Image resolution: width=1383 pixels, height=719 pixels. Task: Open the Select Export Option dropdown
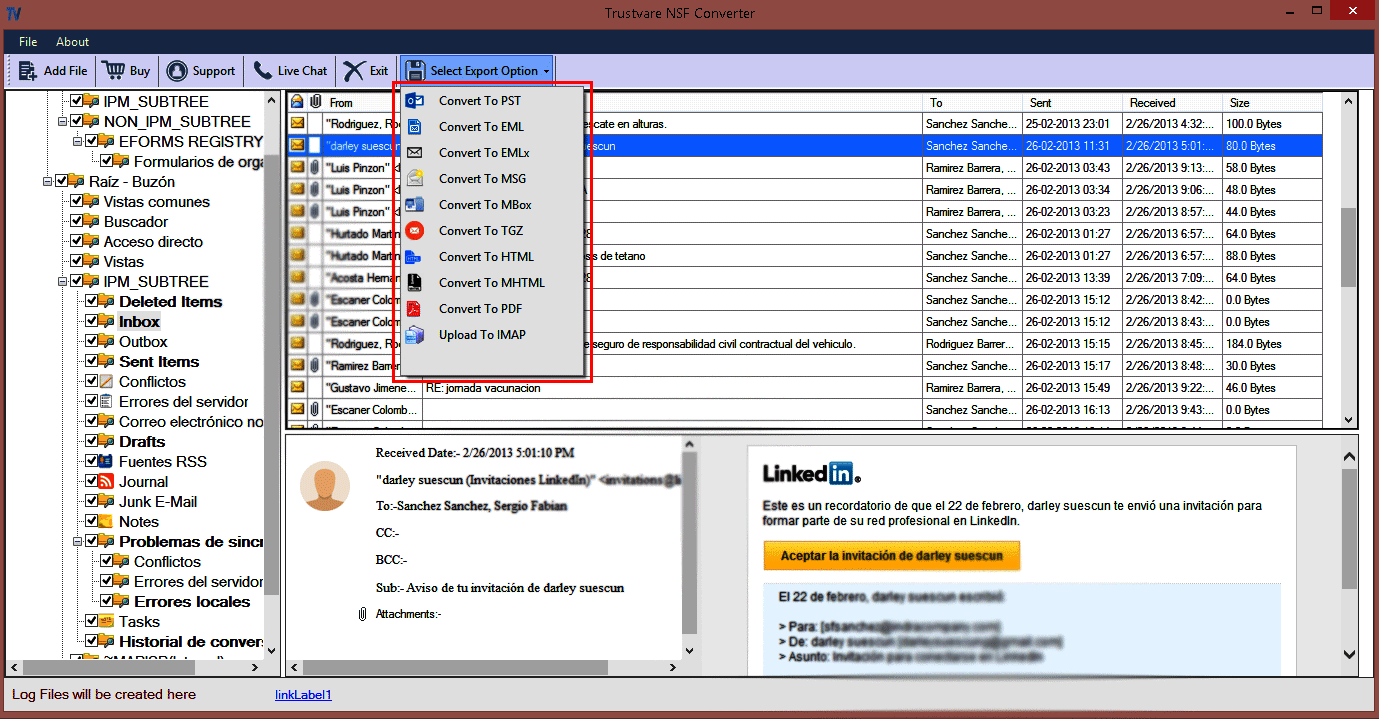pyautogui.click(x=477, y=70)
